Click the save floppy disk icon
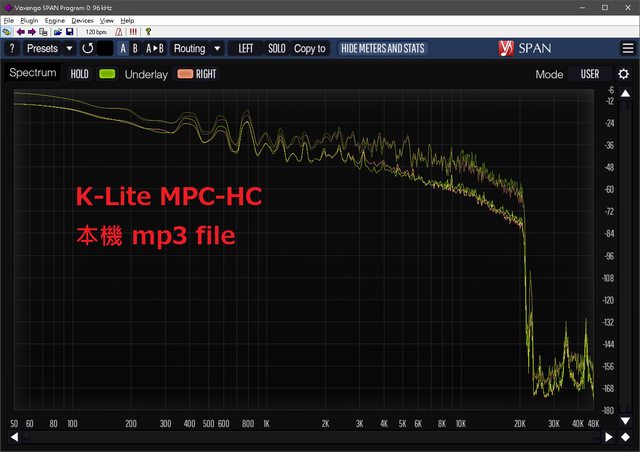640x452 pixels. (70, 32)
